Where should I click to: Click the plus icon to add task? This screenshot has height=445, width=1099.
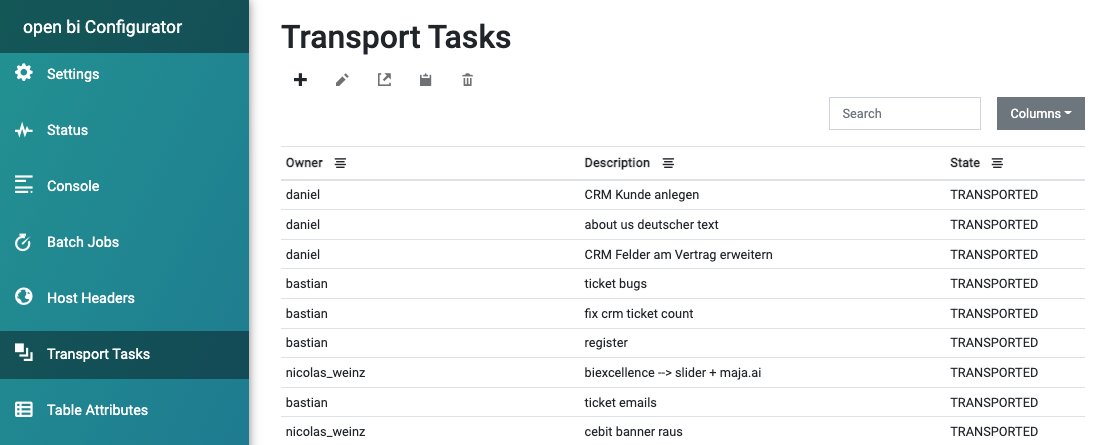pos(300,80)
